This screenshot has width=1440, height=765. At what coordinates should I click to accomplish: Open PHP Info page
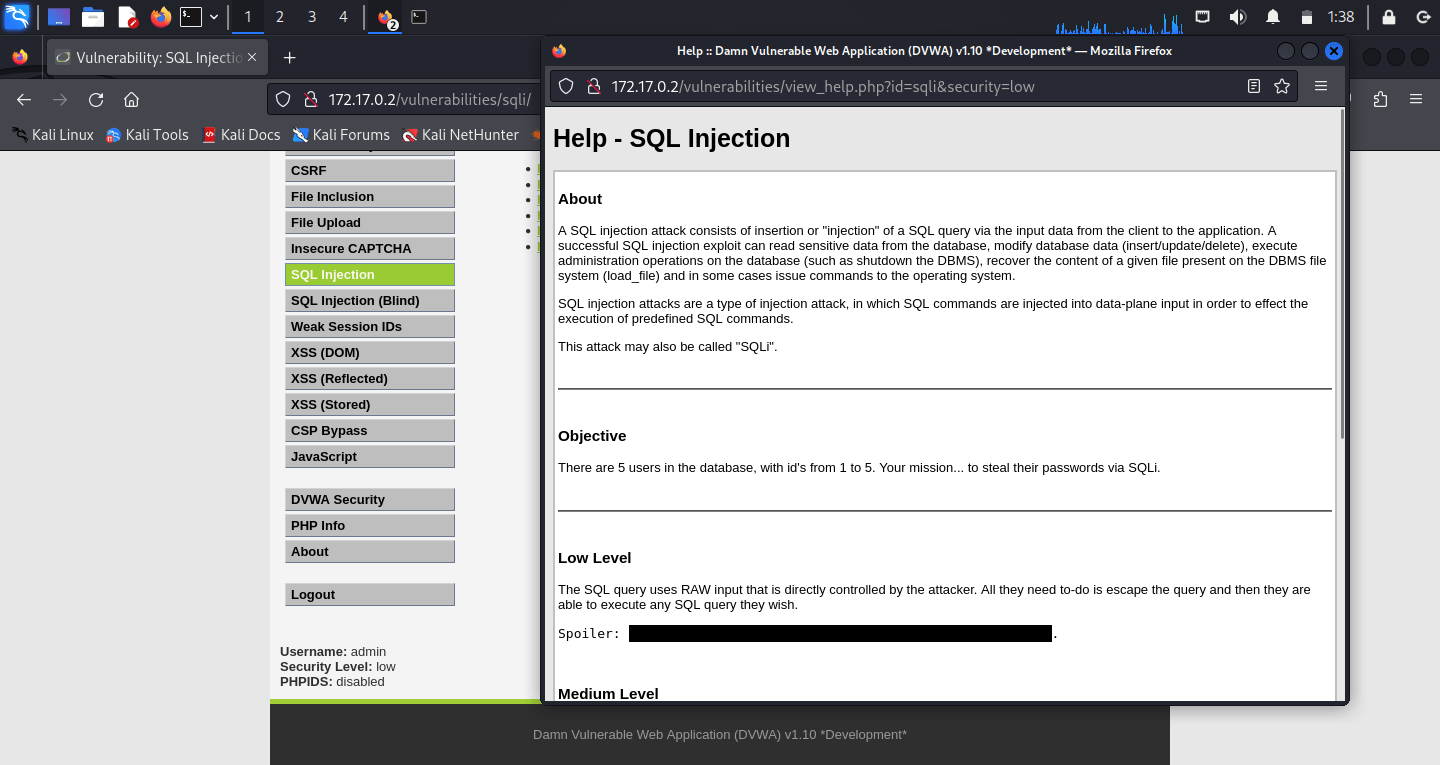tap(370, 526)
